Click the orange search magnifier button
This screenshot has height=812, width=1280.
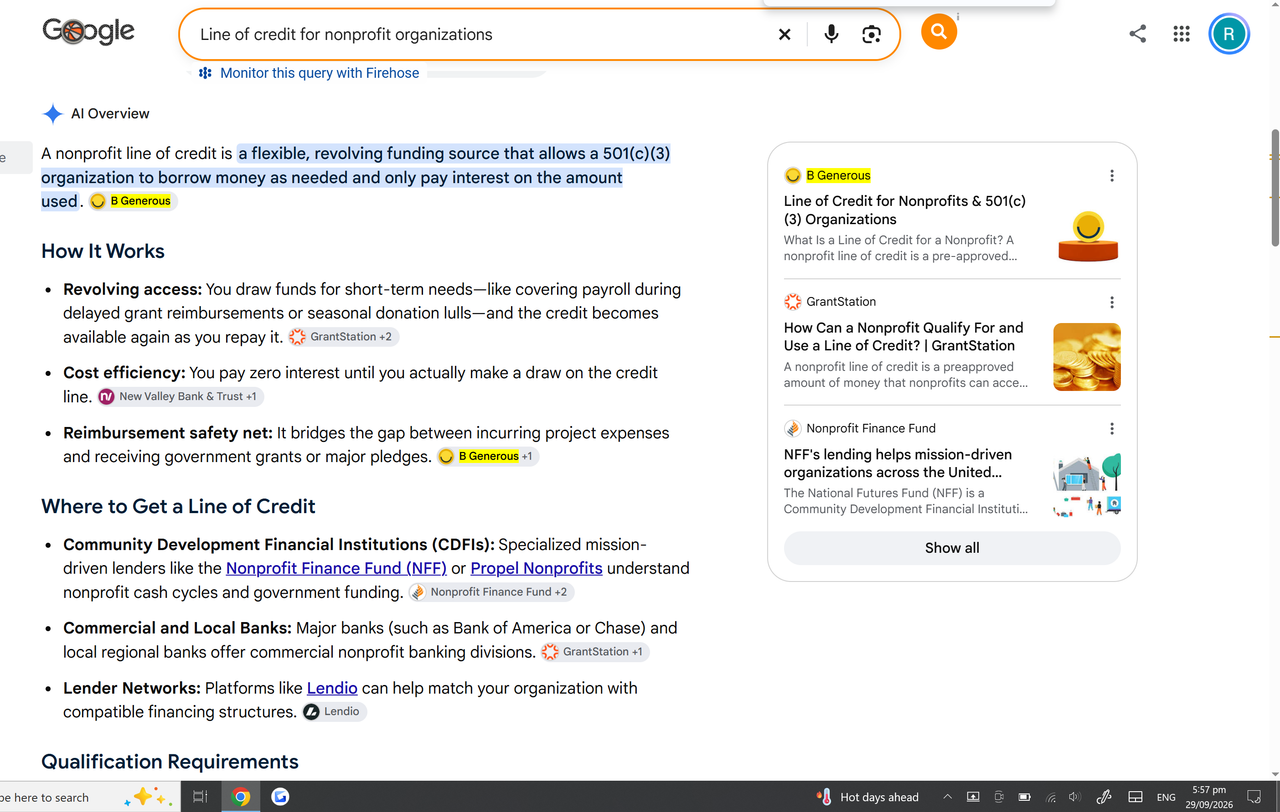point(939,32)
